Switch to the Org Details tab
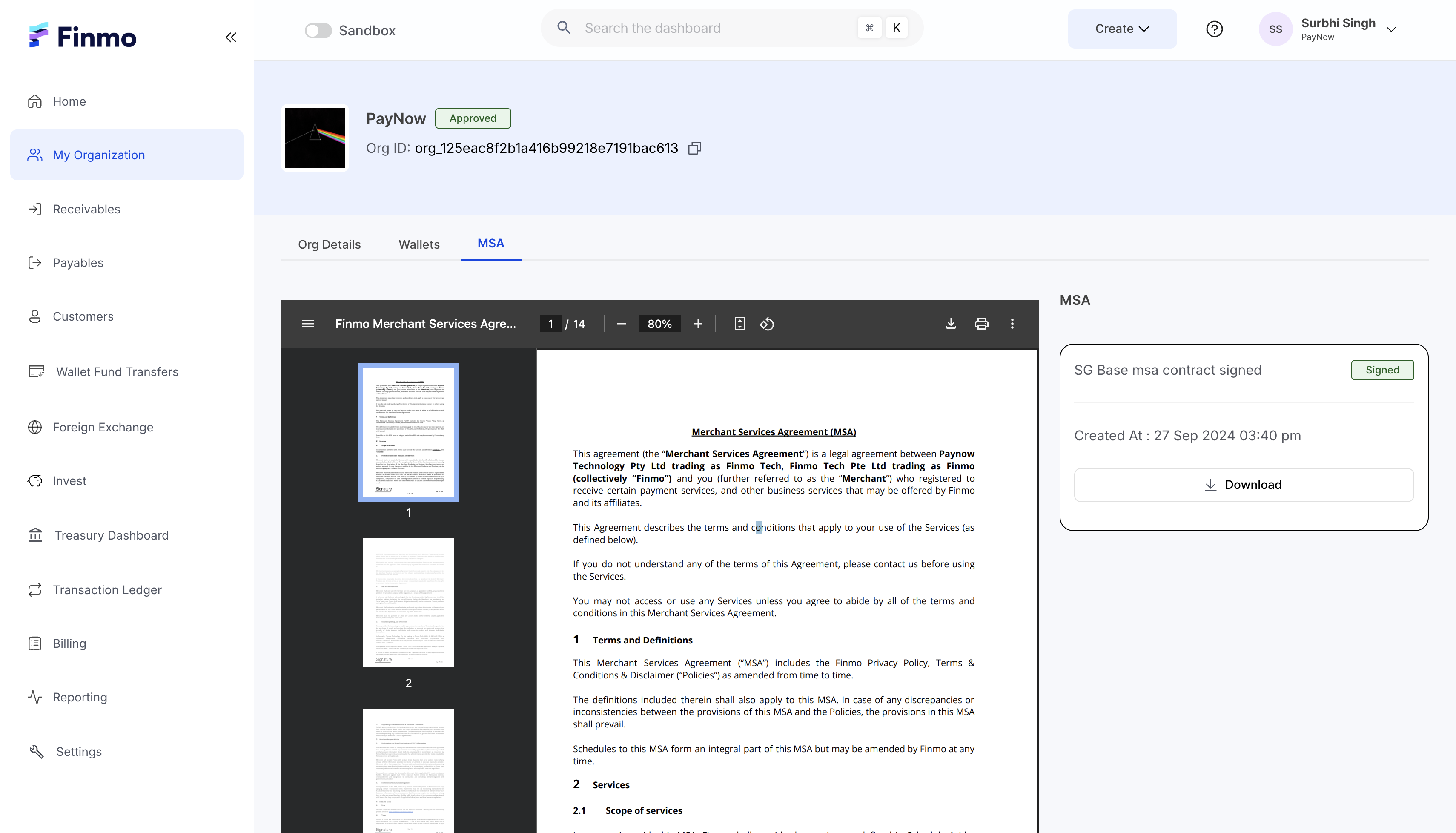 pyautogui.click(x=330, y=244)
